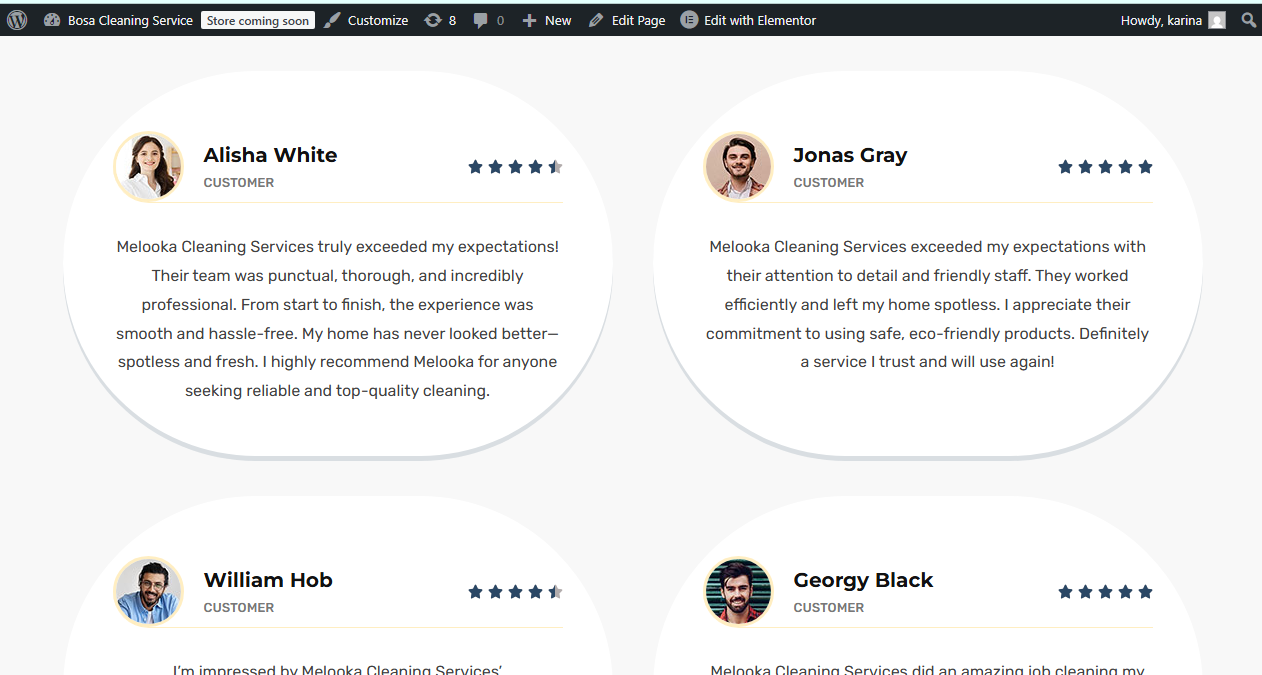The width and height of the screenshot is (1262, 675).
Task: Click Jonas Gray's five-star rating
Action: point(1105,167)
